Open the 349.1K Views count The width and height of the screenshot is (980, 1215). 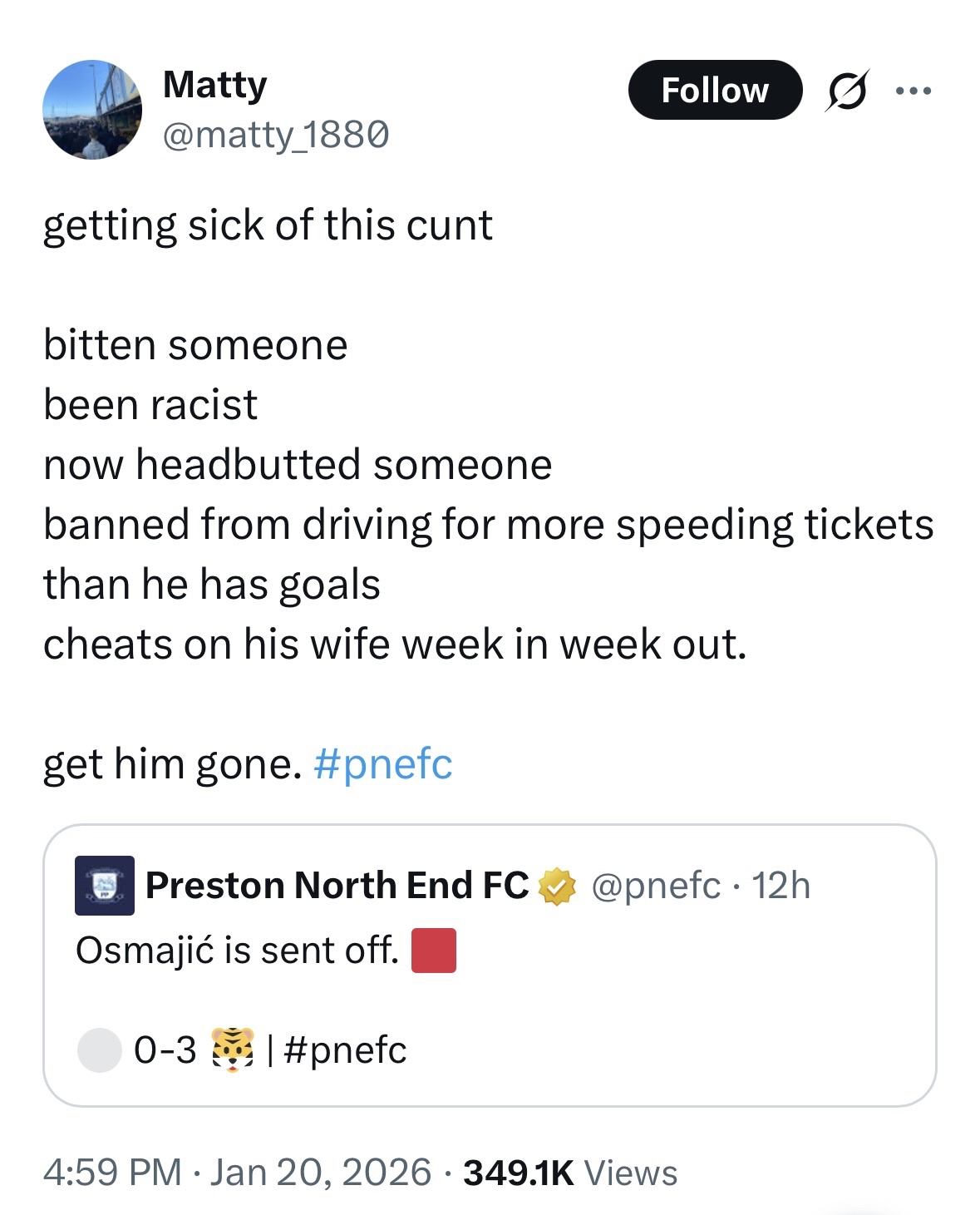click(570, 1173)
